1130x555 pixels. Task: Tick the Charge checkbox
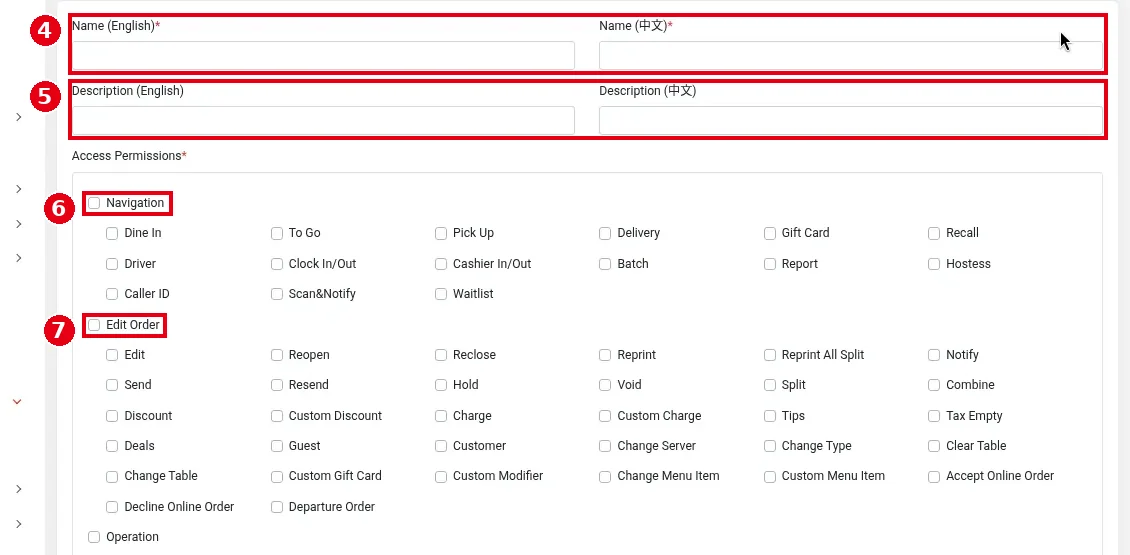pos(441,416)
